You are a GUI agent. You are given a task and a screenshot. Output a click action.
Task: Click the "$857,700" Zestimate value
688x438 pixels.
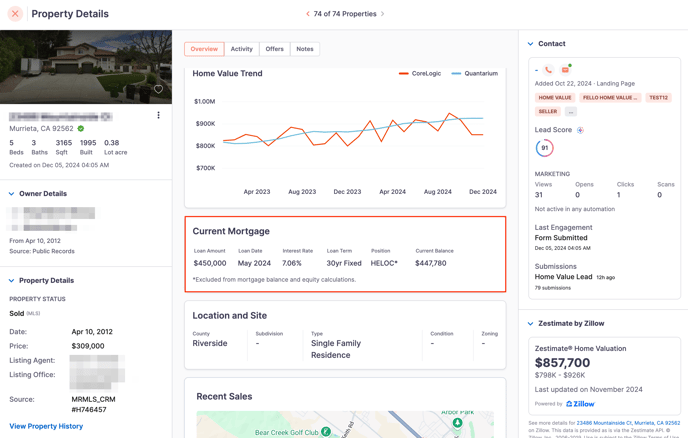563,363
